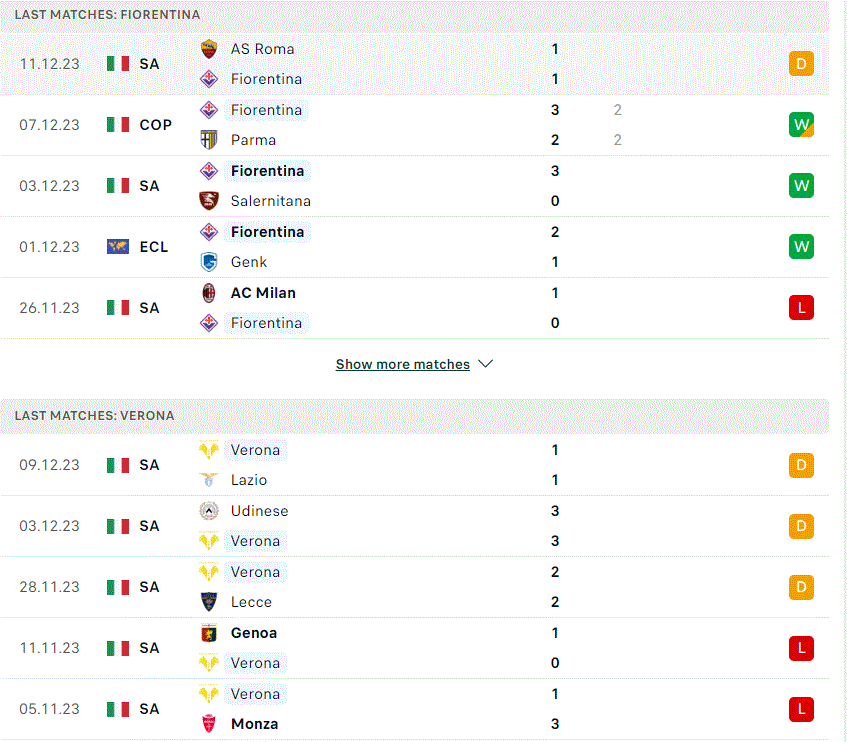Click the Genk team logo

point(209,262)
